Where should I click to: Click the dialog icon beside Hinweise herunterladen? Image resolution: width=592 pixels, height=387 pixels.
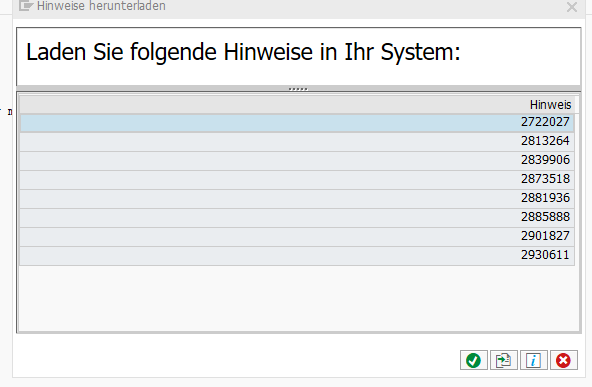(x=26, y=5)
